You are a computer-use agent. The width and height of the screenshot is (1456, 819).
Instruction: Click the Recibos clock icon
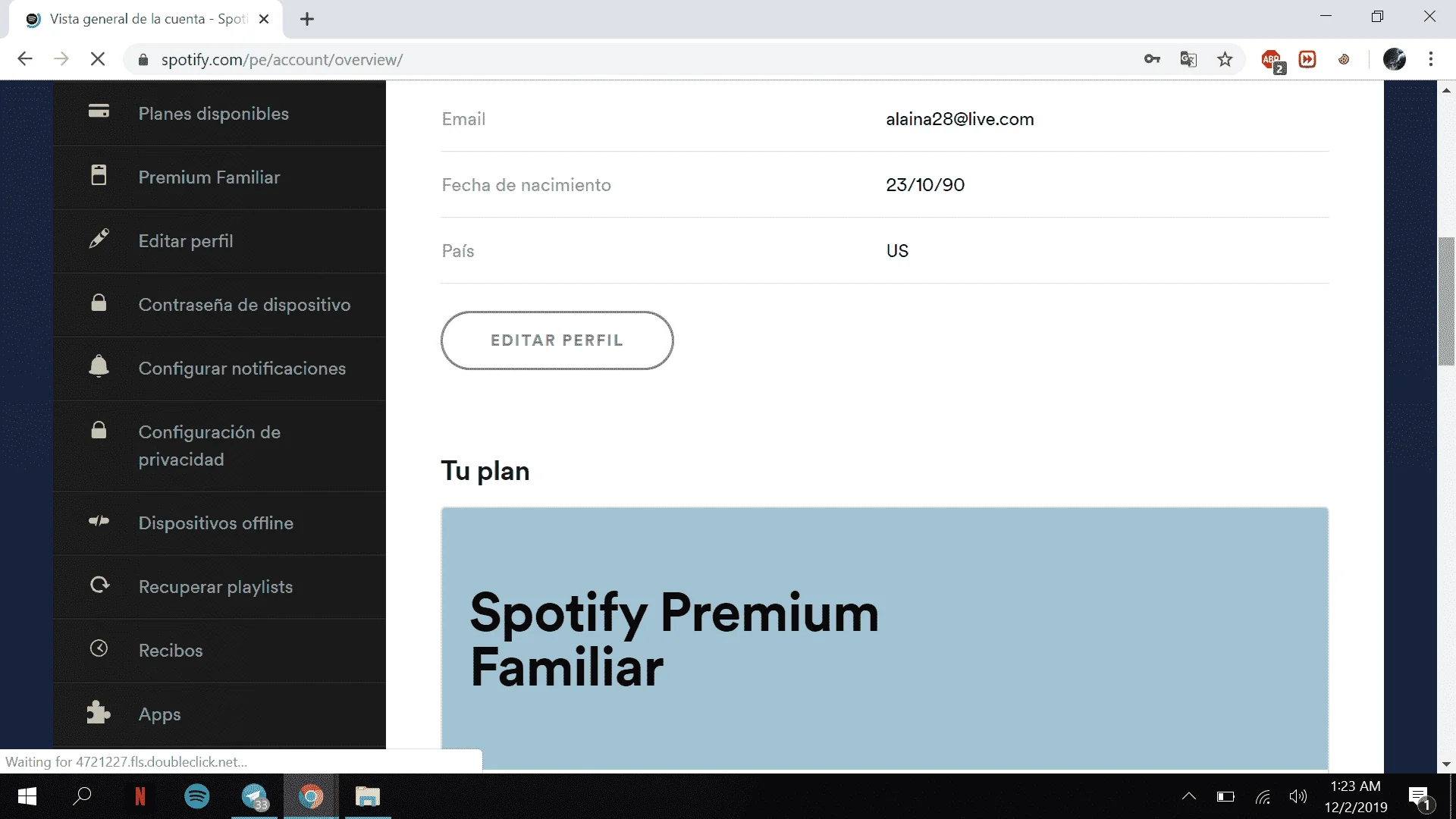coord(99,648)
